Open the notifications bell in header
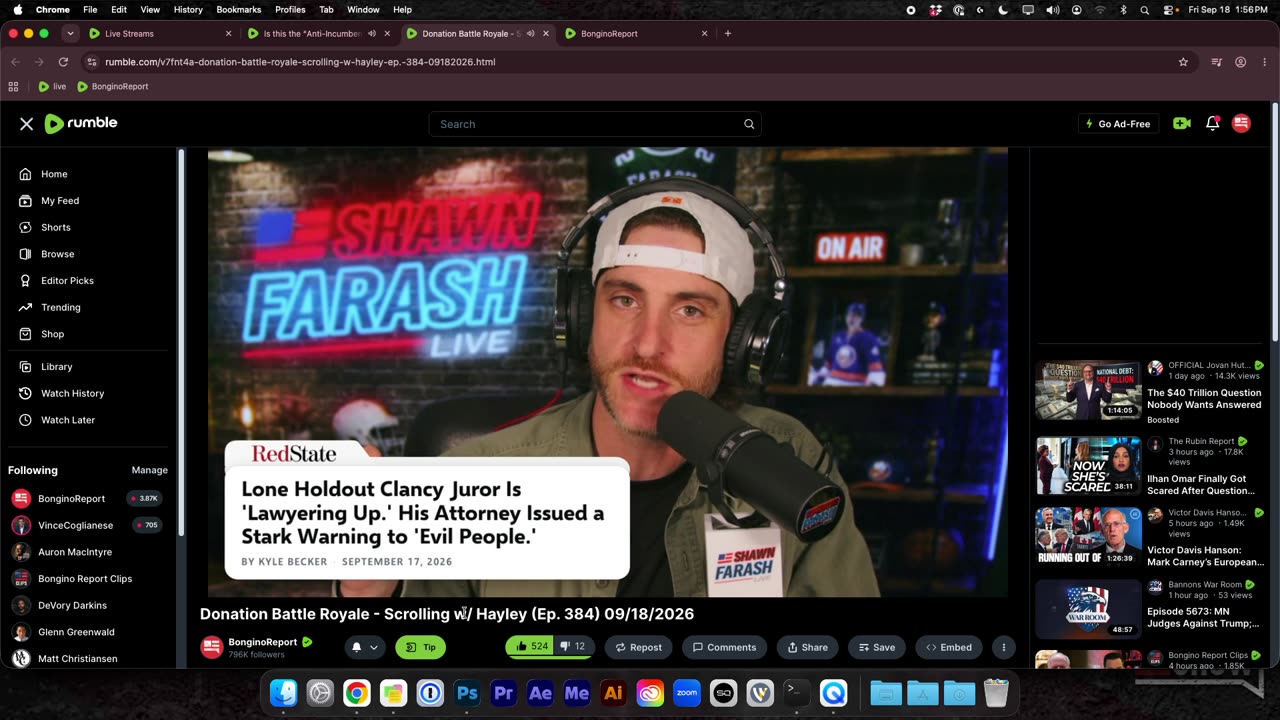1280x720 pixels. 1212,124
